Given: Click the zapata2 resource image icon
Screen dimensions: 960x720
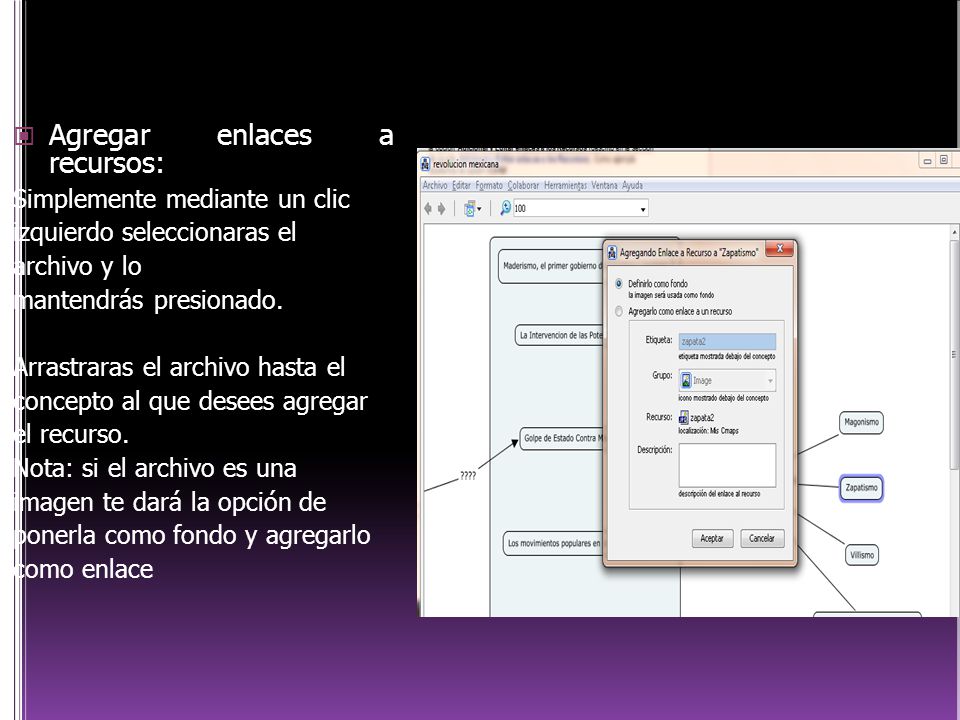Looking at the screenshot, I should tap(684, 418).
